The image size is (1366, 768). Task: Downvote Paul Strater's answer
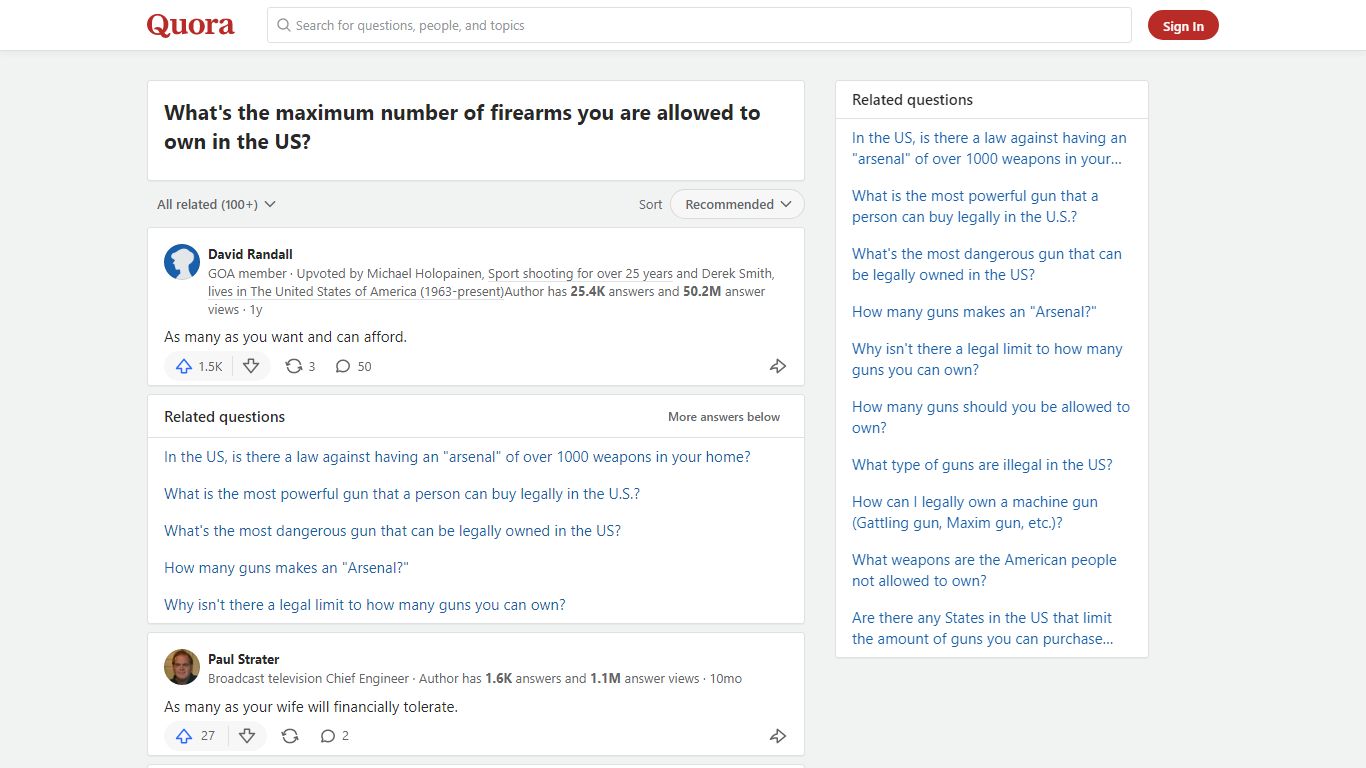pos(247,736)
